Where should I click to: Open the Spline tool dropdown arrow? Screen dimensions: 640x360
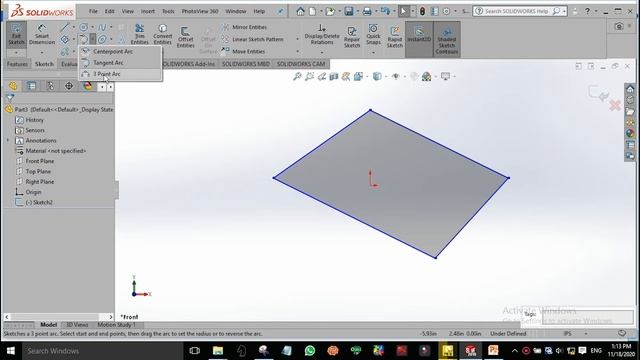pos(111,27)
